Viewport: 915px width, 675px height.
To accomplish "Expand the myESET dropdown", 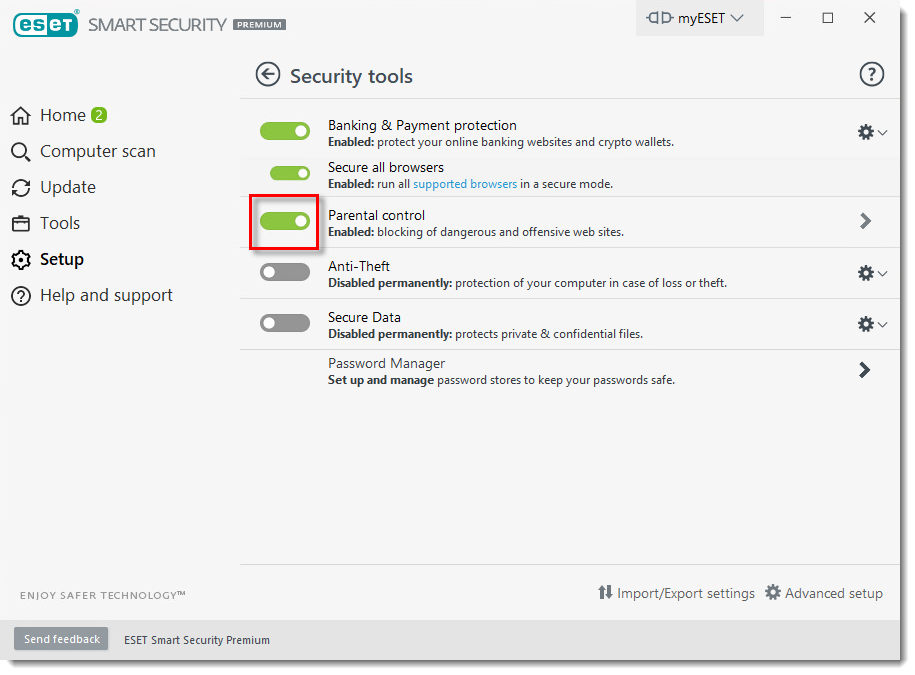I will 699,17.
